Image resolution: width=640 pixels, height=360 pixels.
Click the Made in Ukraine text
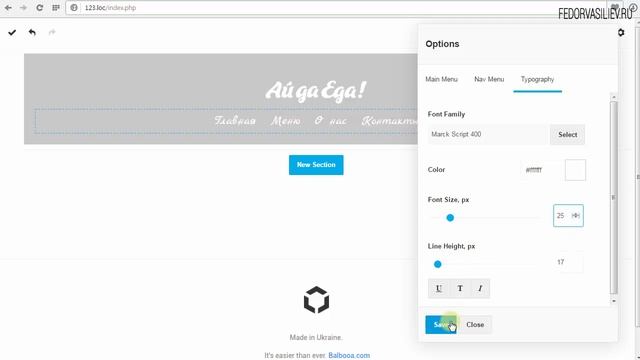[316, 337]
